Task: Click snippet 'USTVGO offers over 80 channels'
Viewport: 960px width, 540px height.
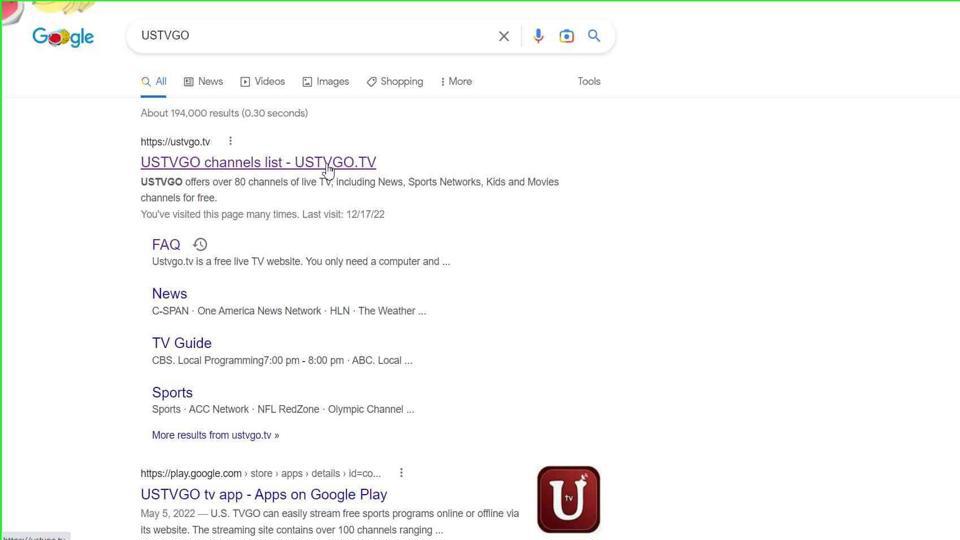Action: 350,190
